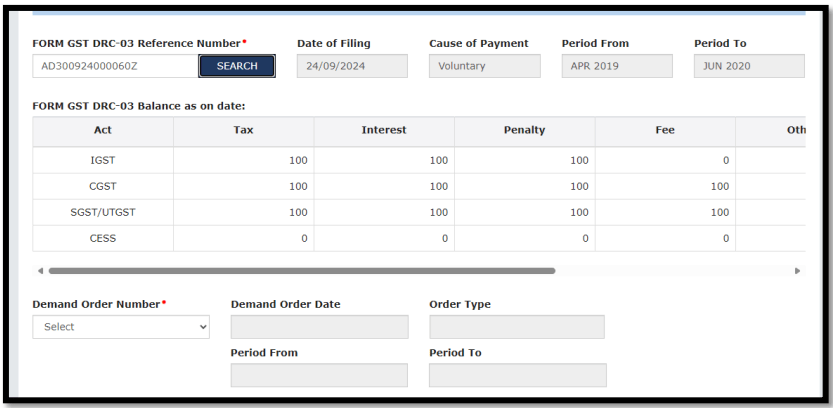Select the Demand Order Date field
Screen dimensions: 833x408
tap(319, 327)
